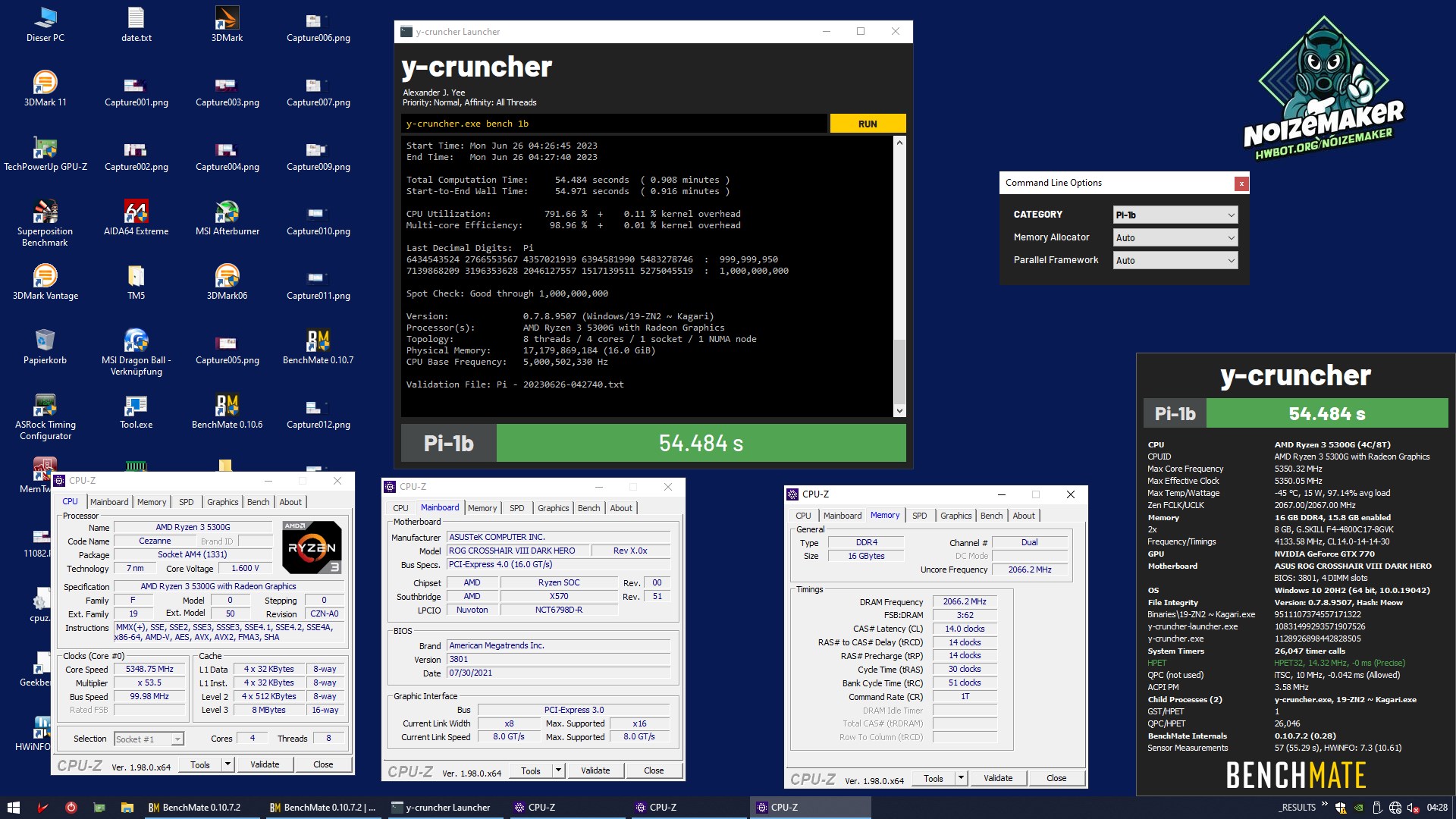
Task: Launch 3DMark from the desktop
Action: [x=227, y=24]
